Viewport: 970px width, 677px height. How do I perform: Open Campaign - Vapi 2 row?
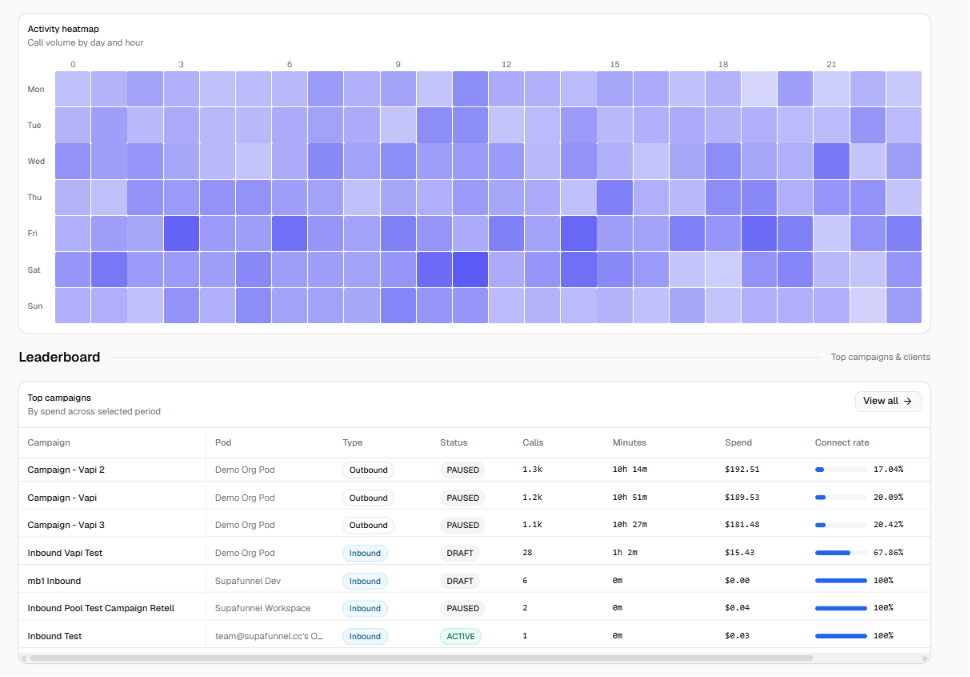pos(474,470)
